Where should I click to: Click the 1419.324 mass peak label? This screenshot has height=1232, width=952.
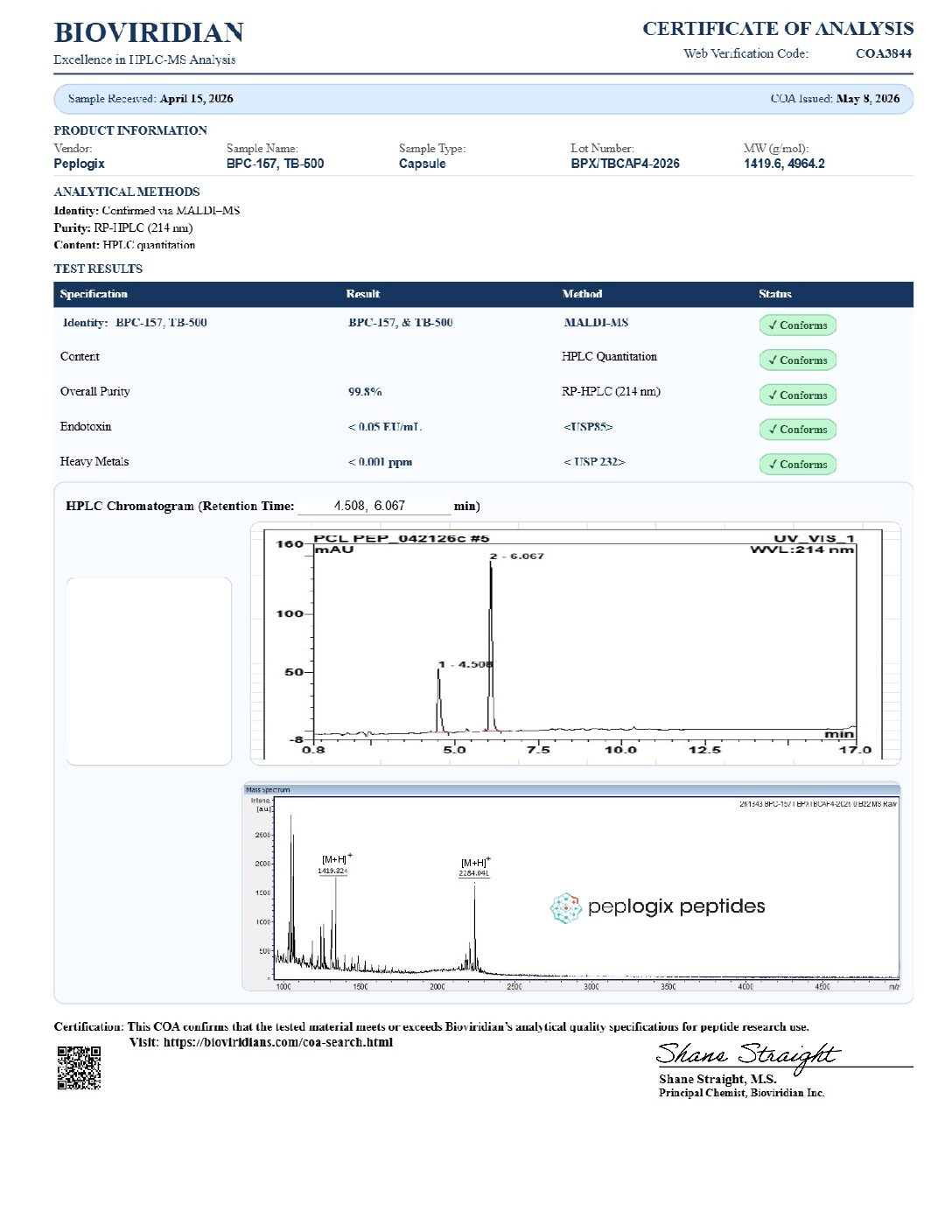[x=332, y=871]
